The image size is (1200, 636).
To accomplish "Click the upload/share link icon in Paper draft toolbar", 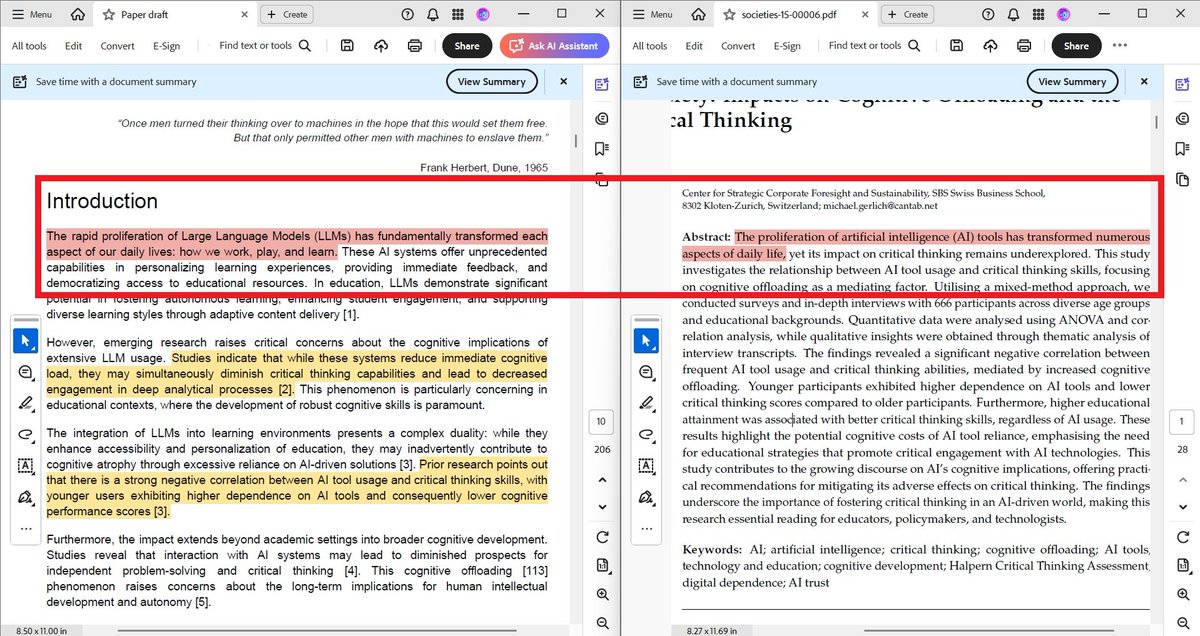I will click(x=380, y=46).
